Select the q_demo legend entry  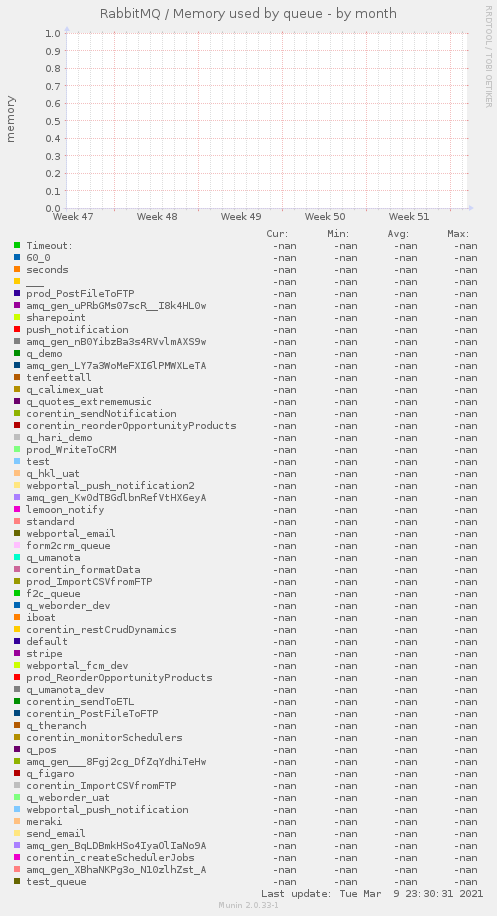[x=44, y=354]
